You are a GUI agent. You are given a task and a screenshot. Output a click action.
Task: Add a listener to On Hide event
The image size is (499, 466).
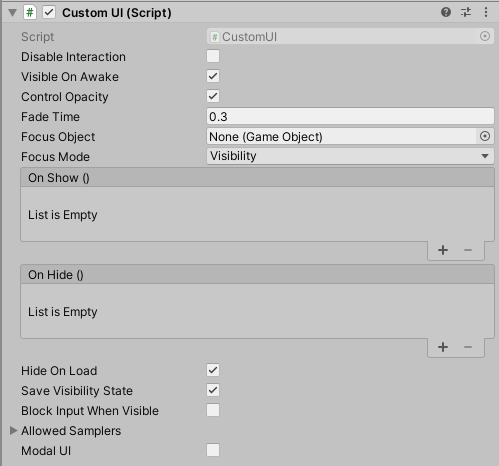point(443,347)
